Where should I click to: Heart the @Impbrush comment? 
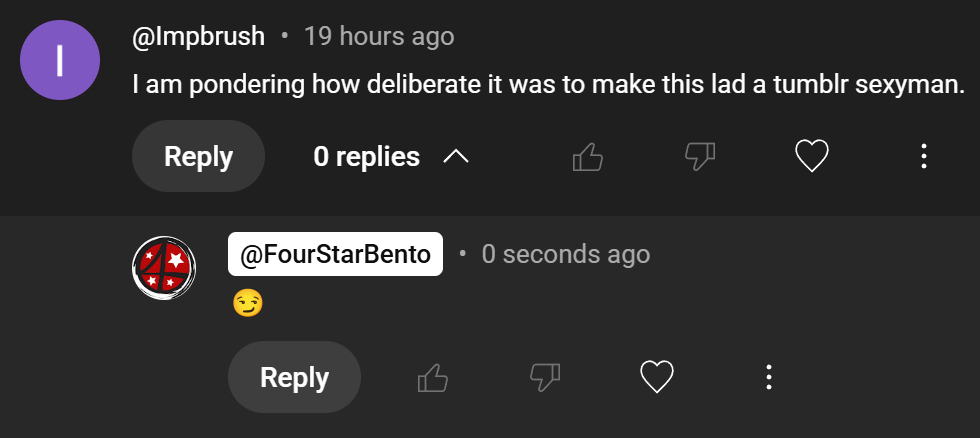(x=812, y=157)
